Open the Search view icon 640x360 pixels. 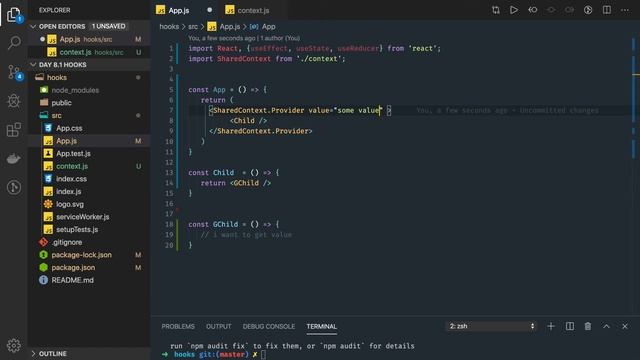tap(13, 42)
